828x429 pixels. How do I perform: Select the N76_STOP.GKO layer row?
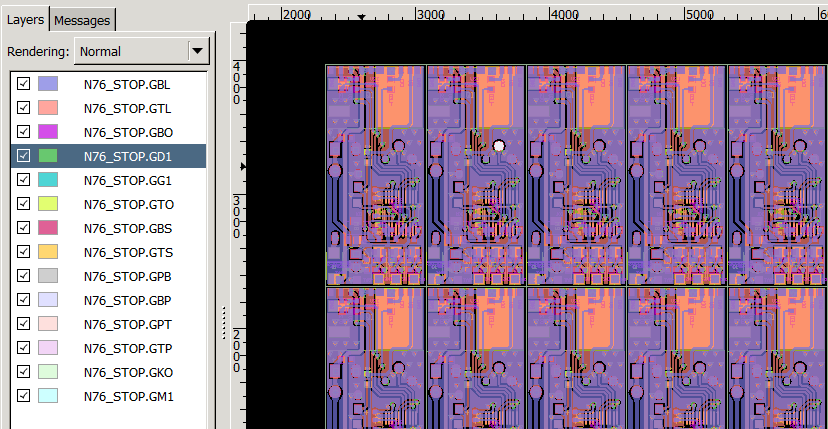(128, 372)
